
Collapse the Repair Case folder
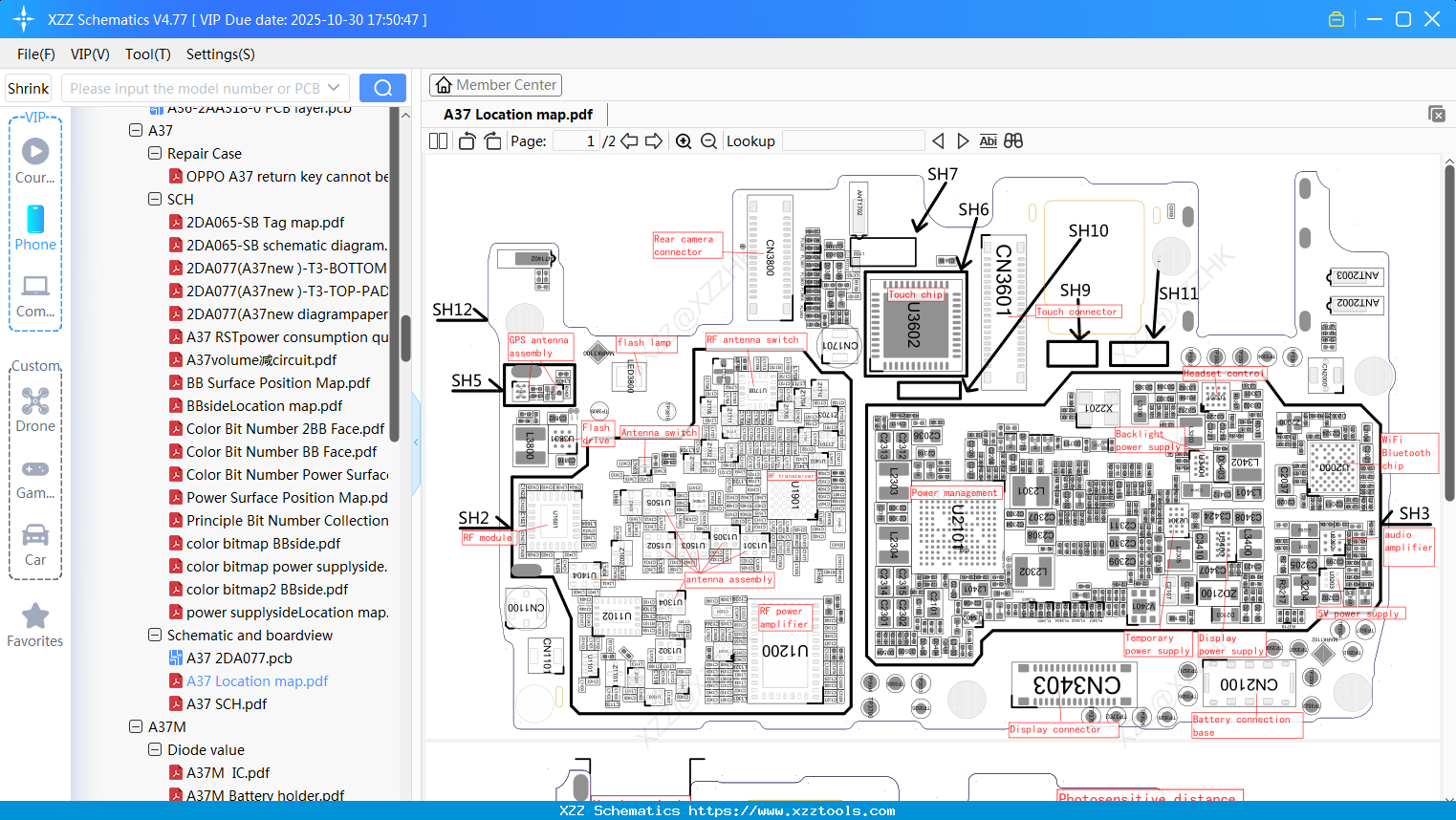(155, 153)
